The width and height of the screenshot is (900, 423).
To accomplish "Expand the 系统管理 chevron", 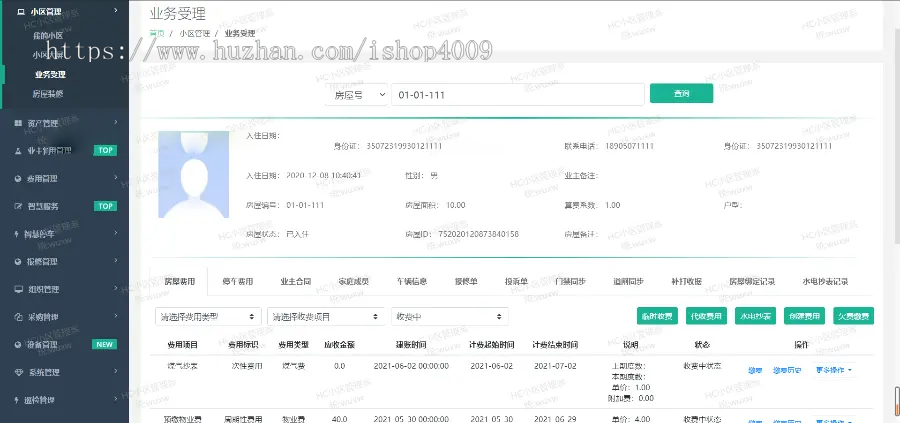I will click(116, 372).
